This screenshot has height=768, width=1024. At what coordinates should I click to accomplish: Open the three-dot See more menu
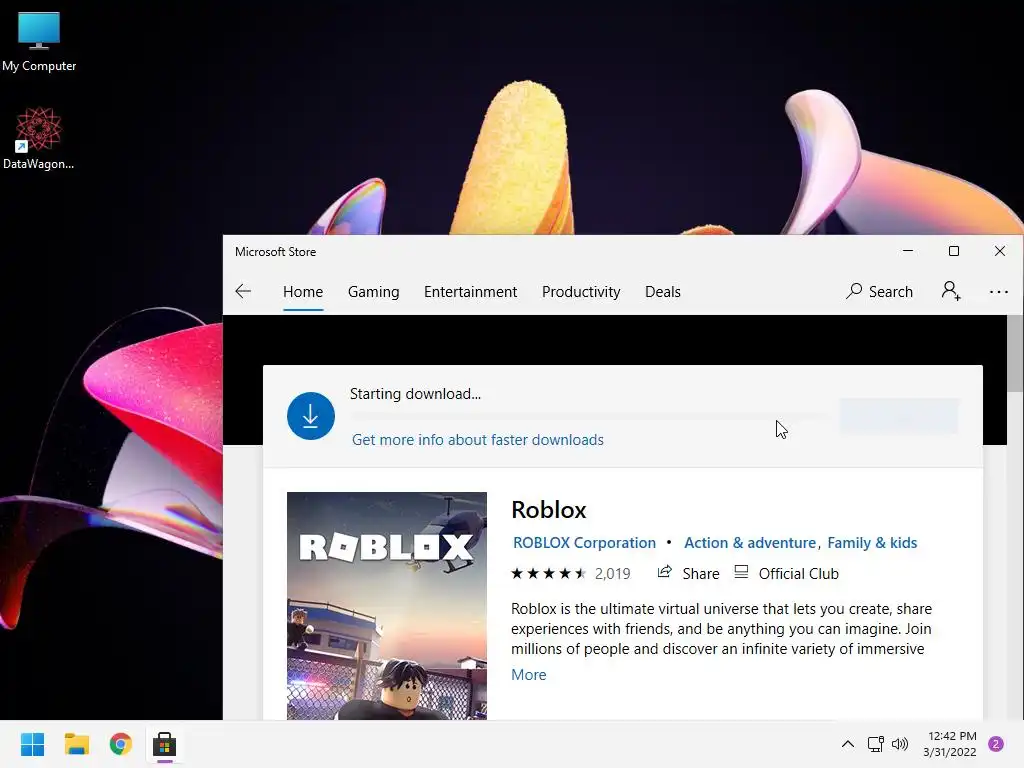tap(999, 292)
